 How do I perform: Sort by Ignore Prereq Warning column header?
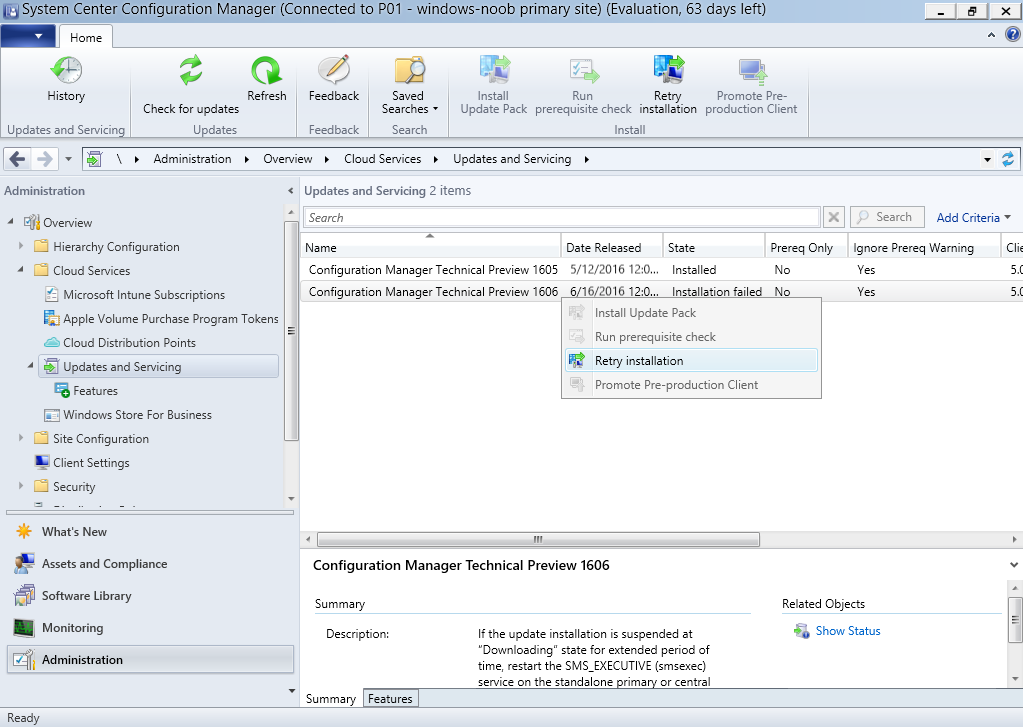(924, 247)
